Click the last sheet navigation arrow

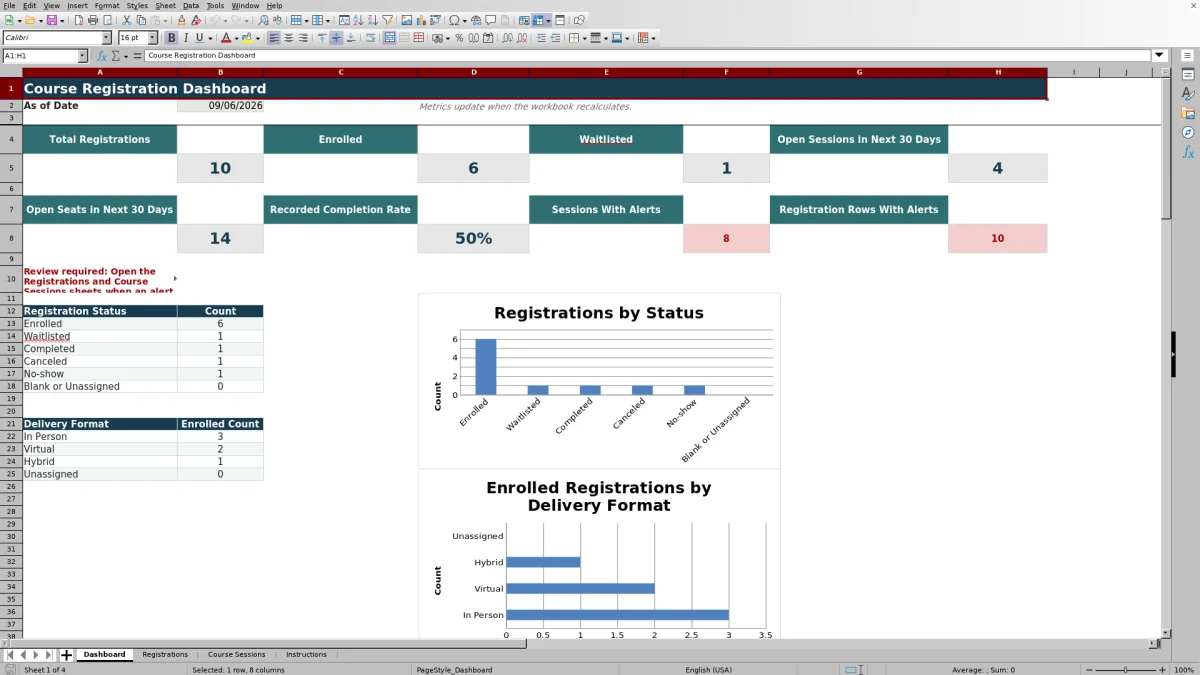coord(50,655)
